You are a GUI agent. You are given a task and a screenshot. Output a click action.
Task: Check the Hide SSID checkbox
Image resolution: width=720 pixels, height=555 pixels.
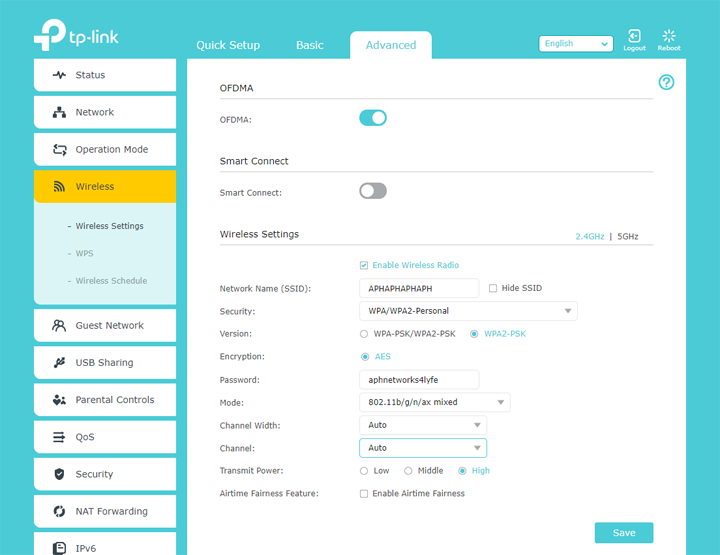point(493,288)
